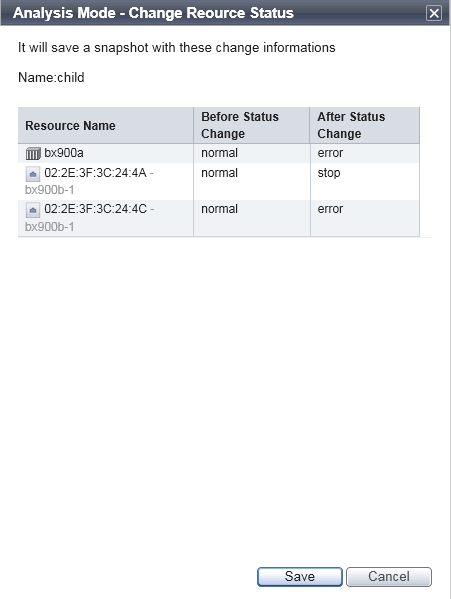Screen dimensions: 451x599
Task: Click the server icon beside 02:2E:3F:3C:24:4C
Action: click(33, 210)
